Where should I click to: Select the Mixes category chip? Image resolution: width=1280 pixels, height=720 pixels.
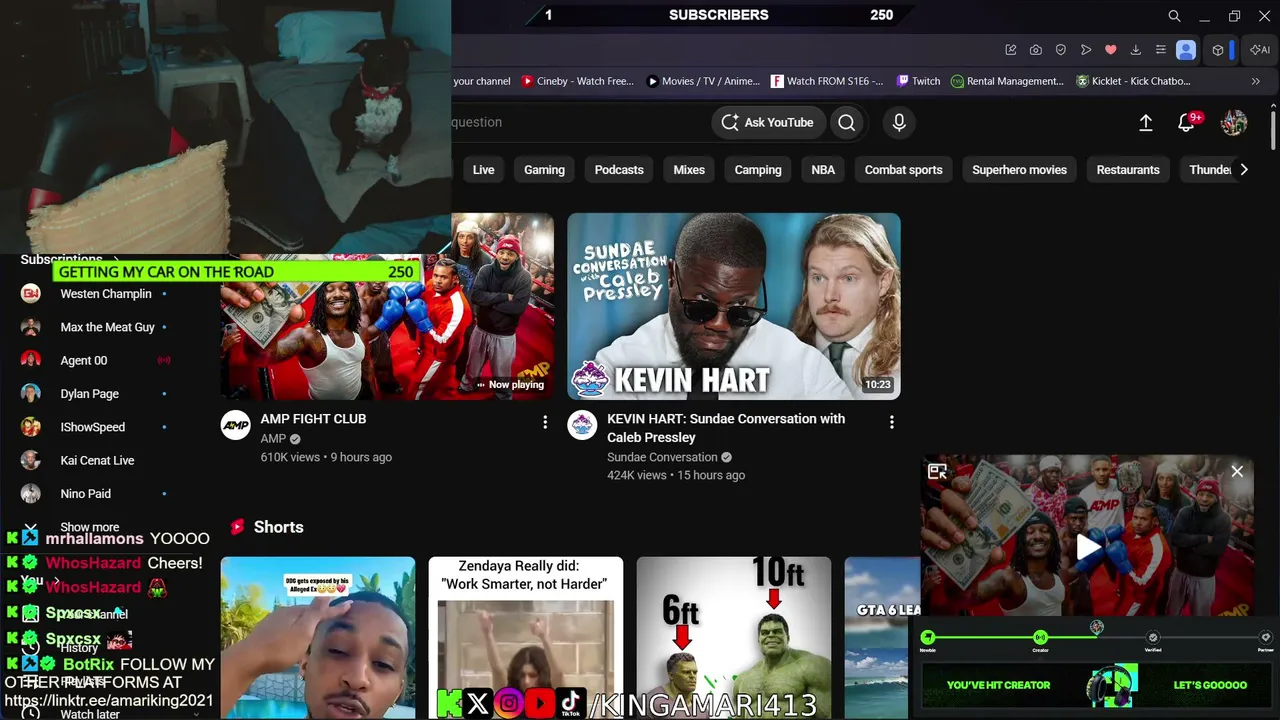(x=689, y=170)
